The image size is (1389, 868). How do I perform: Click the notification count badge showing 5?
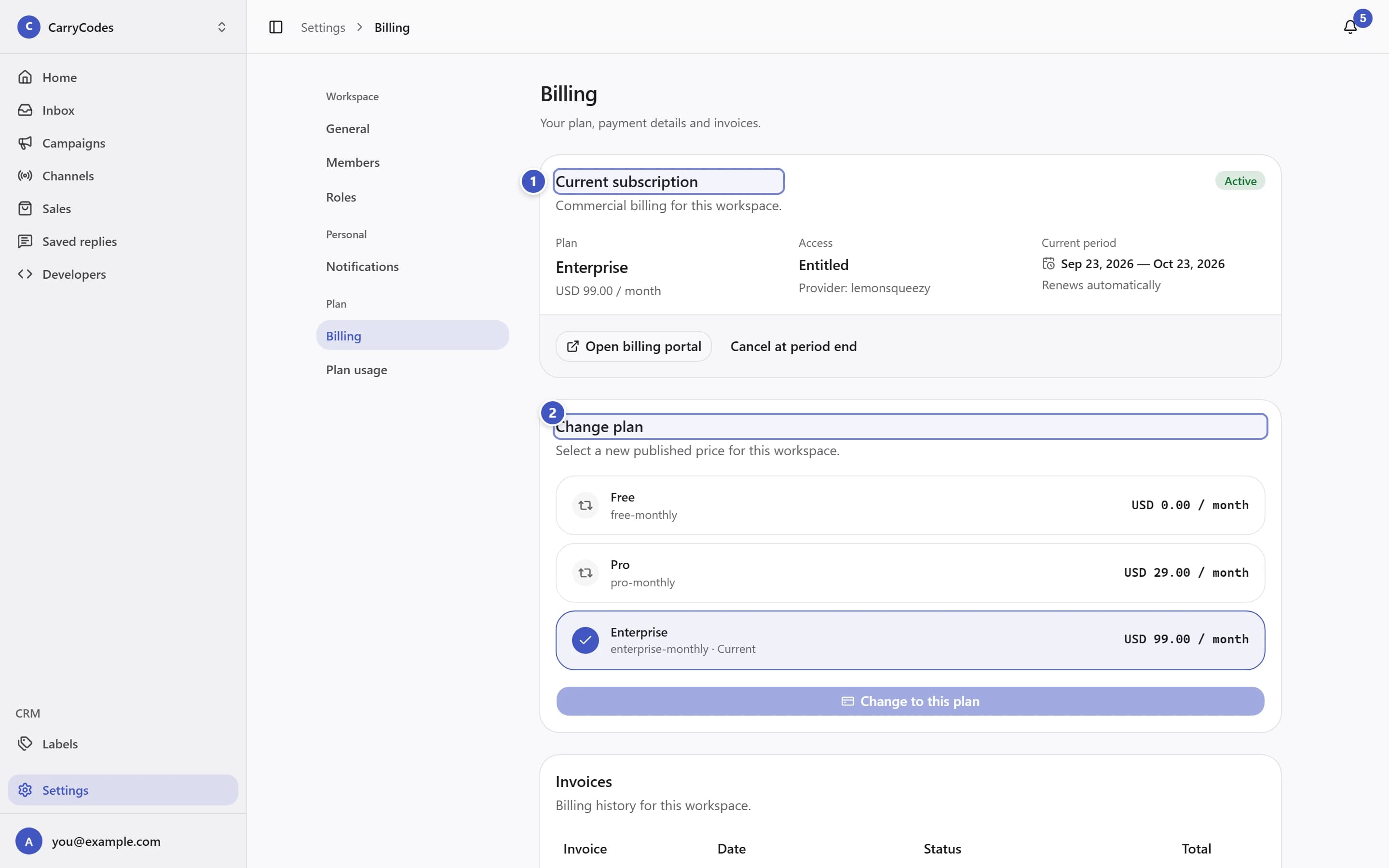pos(1362,18)
